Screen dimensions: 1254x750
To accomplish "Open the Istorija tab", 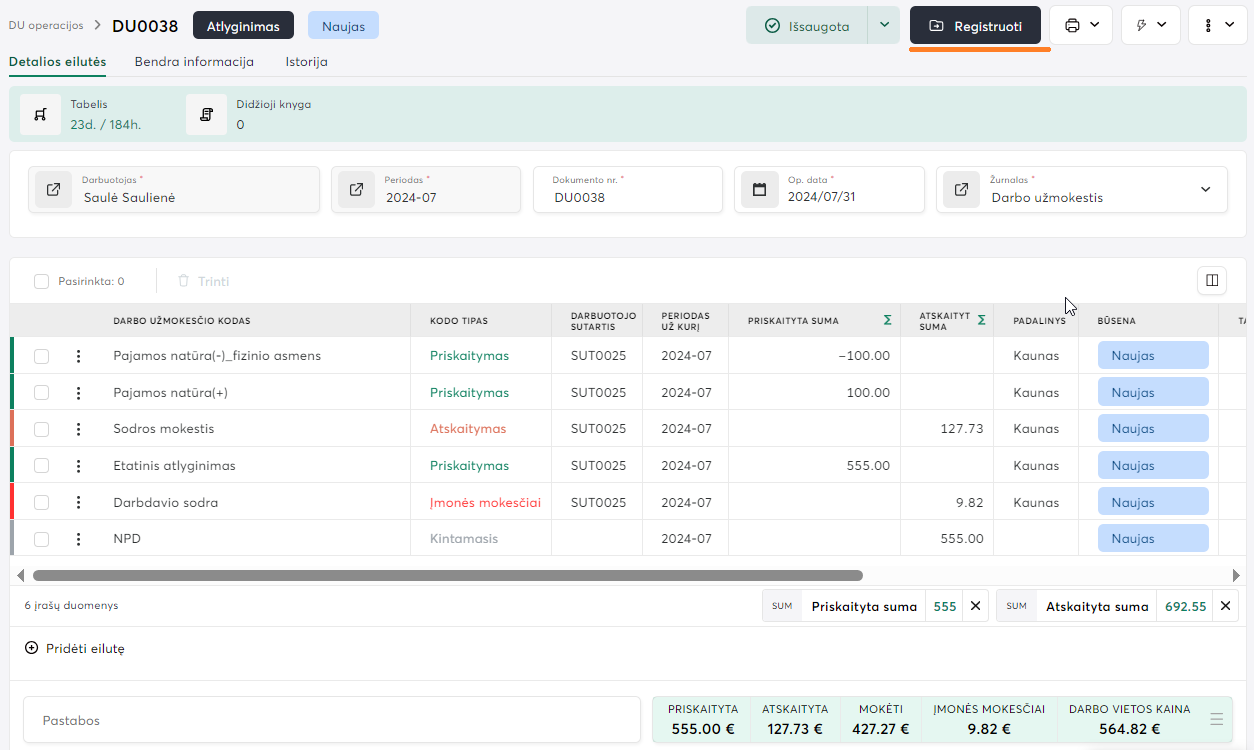I will pos(306,62).
